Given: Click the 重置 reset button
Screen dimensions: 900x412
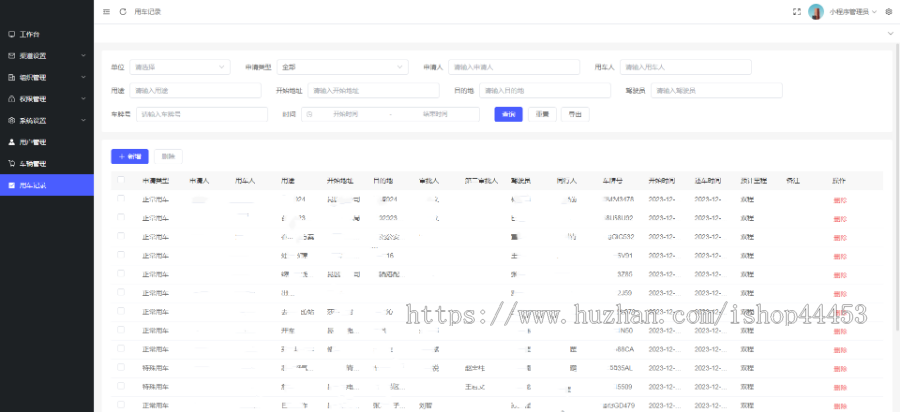Looking at the screenshot, I should point(542,114).
